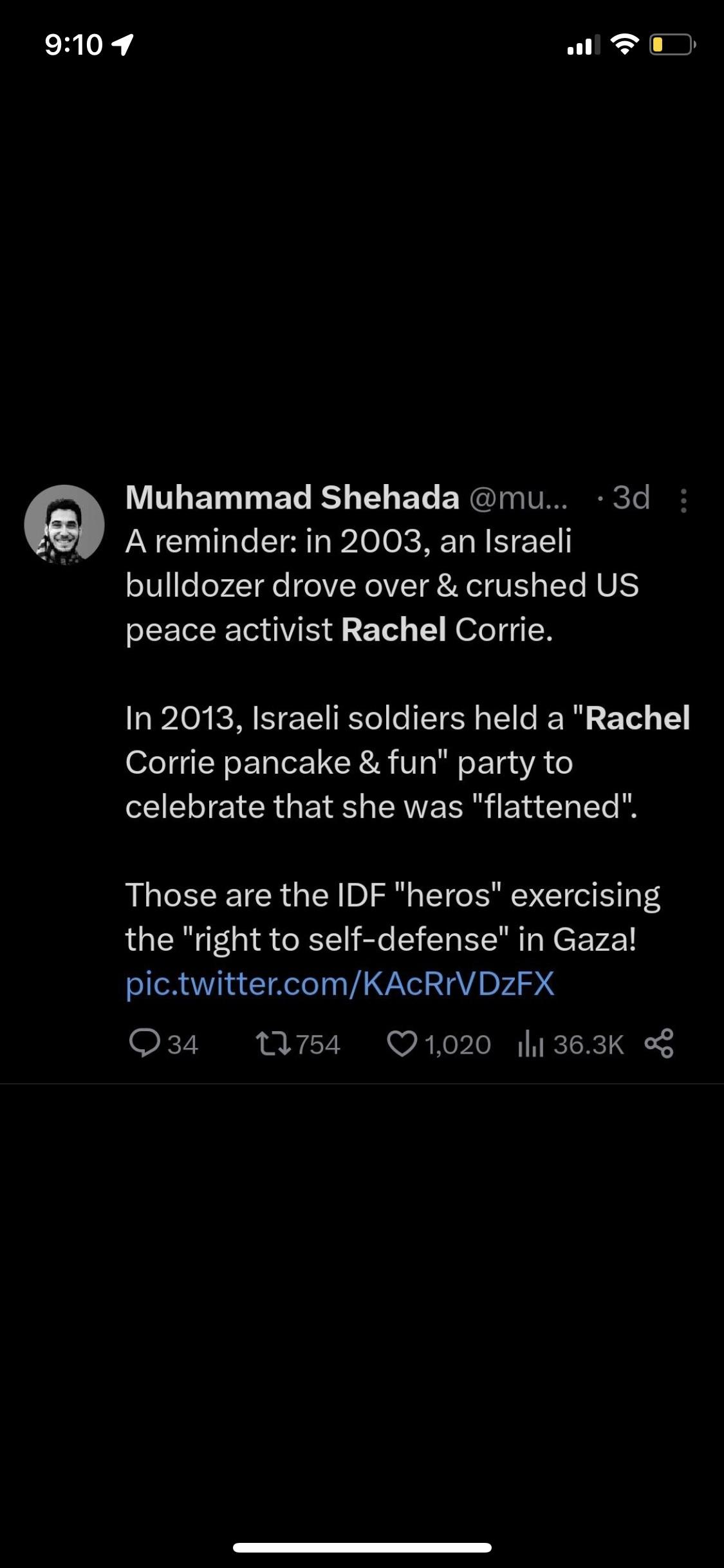Tap the battery indicator in status bar
Screen dimensions: 724x1568
[x=671, y=44]
